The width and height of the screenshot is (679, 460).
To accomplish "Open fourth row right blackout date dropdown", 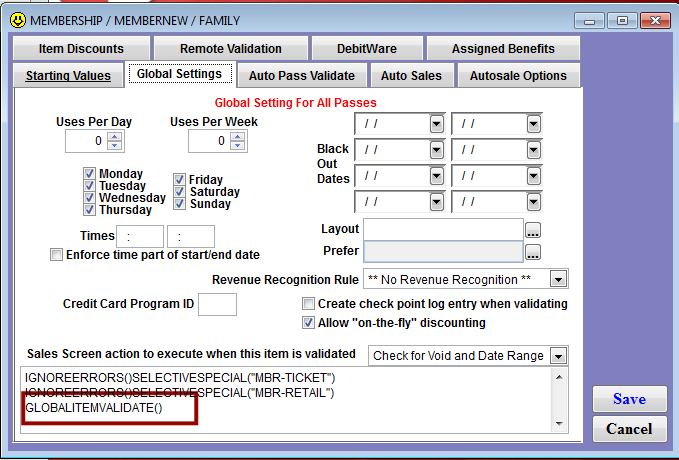I will pyautogui.click(x=534, y=202).
